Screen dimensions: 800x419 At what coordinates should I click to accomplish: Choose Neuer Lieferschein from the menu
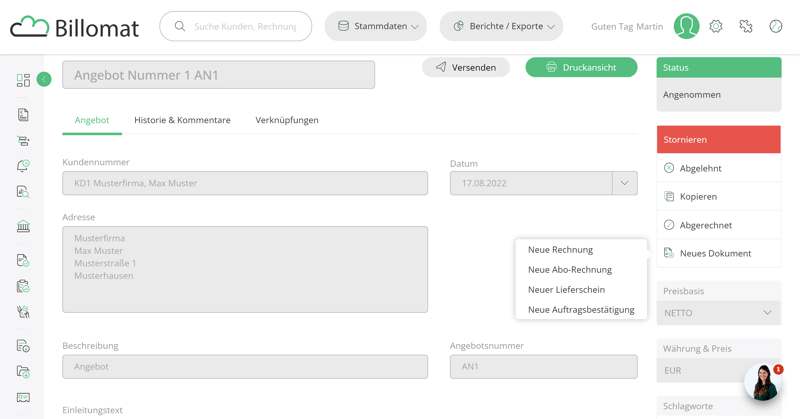click(x=566, y=290)
